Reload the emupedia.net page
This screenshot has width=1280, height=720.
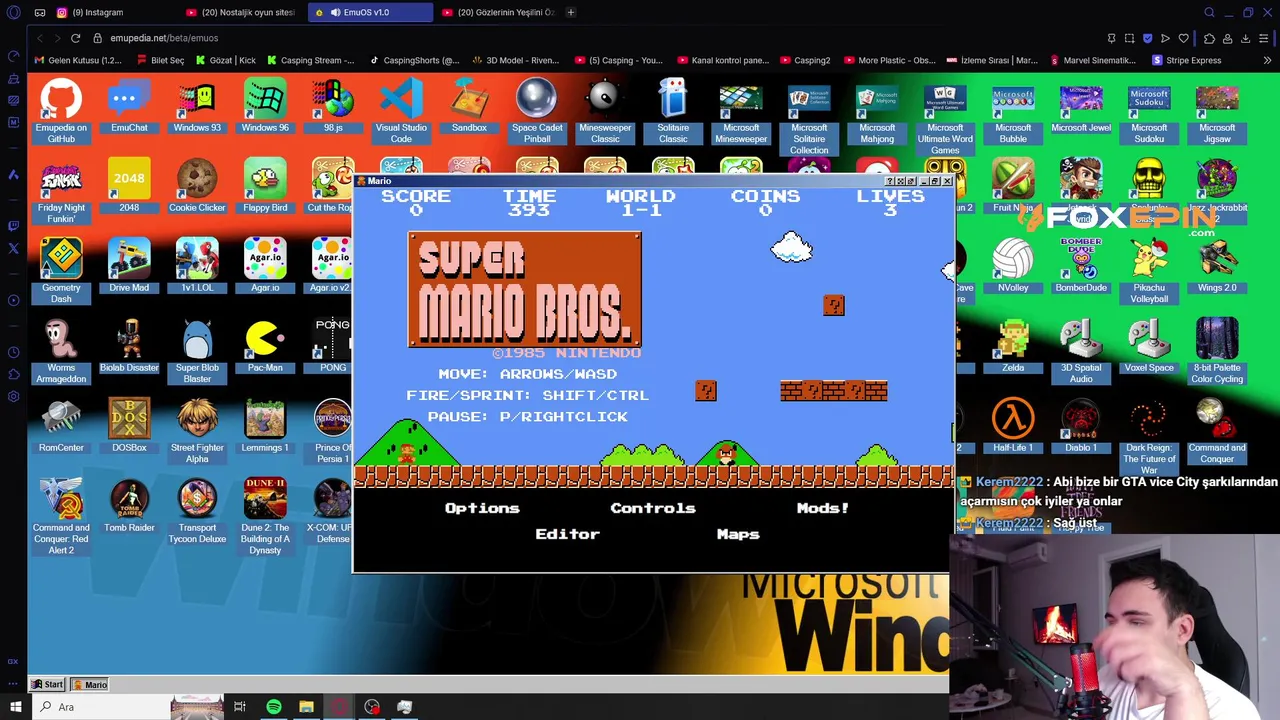point(75,38)
